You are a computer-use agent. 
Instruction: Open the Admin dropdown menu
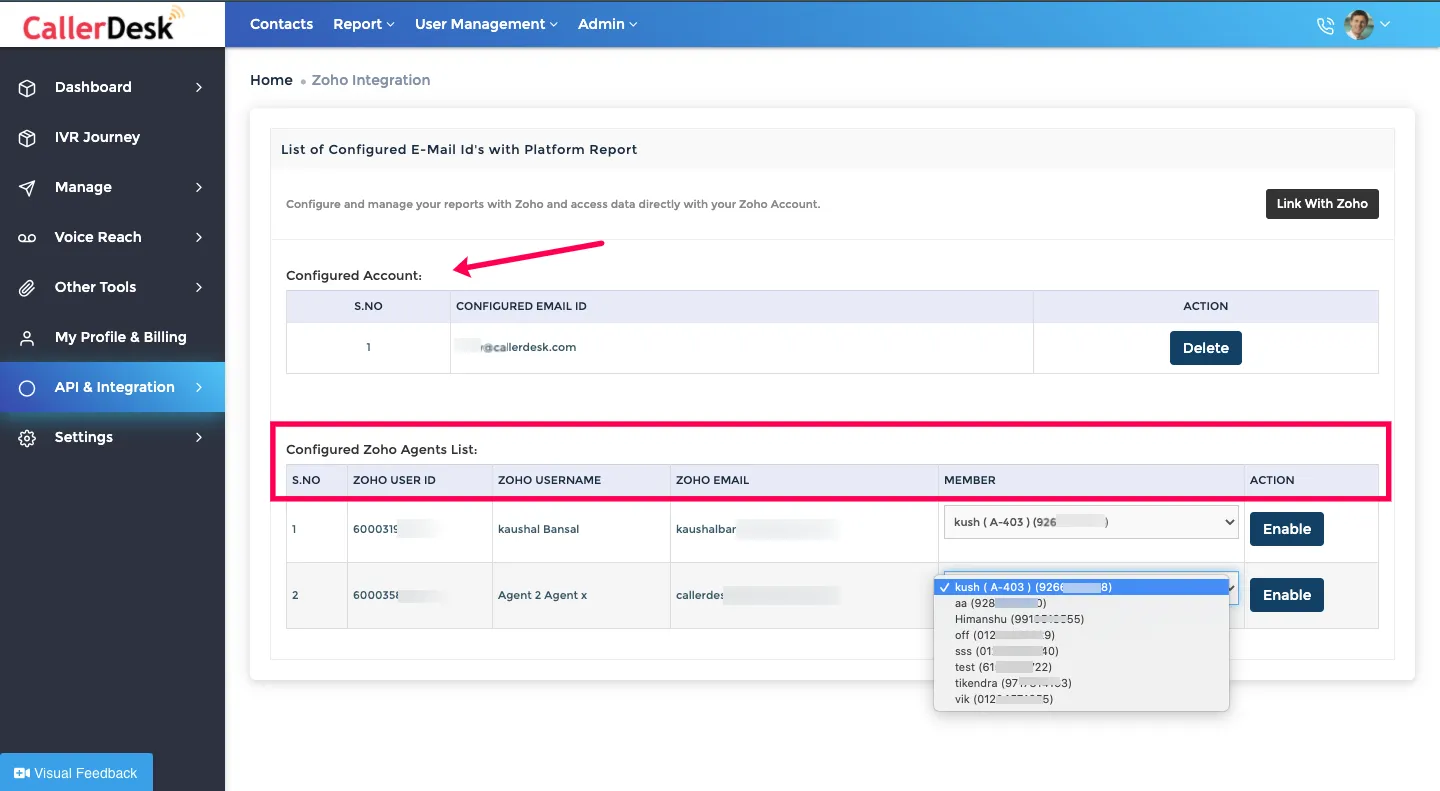pos(607,24)
